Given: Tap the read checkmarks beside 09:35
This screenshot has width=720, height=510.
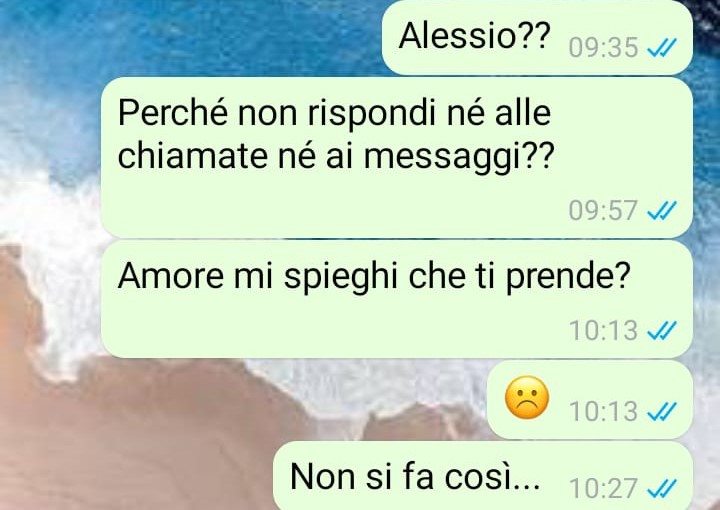Looking at the screenshot, I should pyautogui.click(x=662, y=47).
